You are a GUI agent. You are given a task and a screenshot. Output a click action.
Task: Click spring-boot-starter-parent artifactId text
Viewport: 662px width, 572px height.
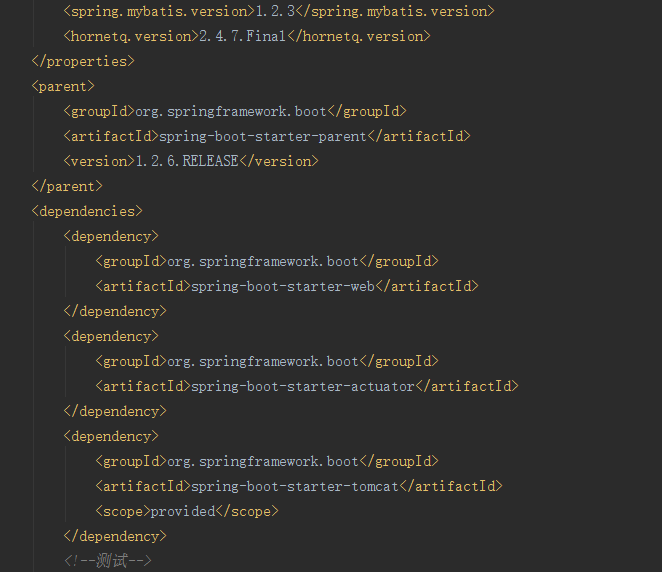tap(263, 136)
